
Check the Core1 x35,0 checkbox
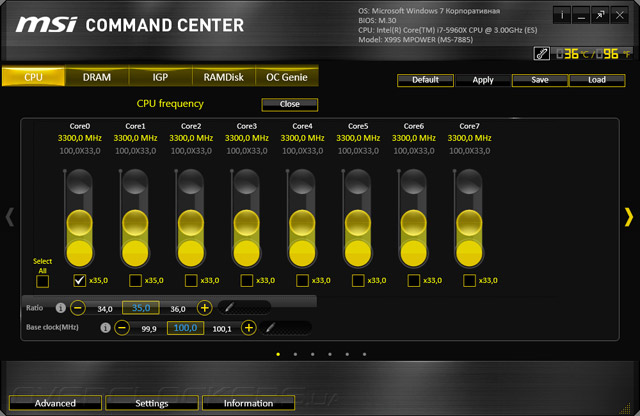(x=136, y=280)
